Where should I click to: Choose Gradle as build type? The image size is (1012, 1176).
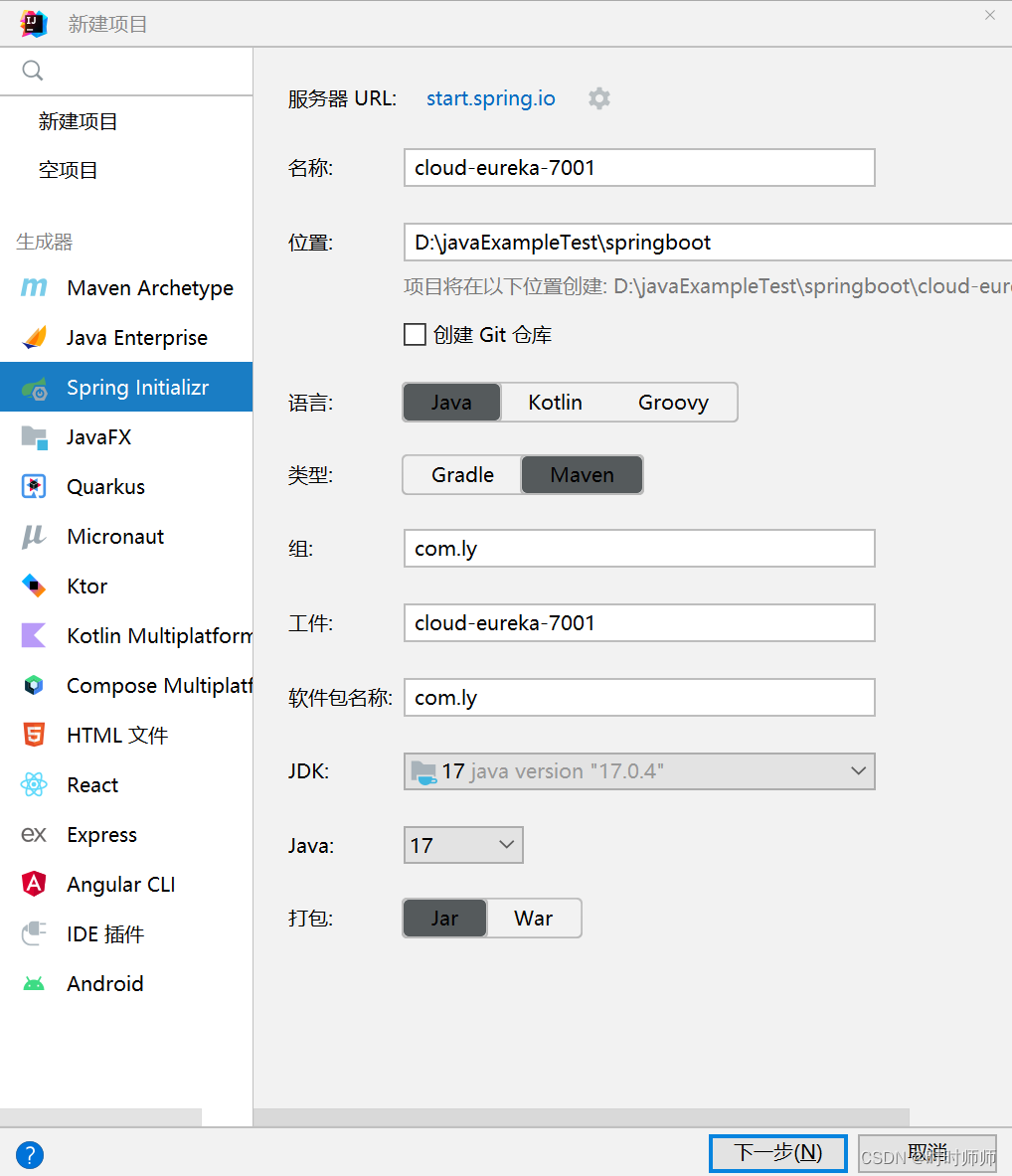463,475
